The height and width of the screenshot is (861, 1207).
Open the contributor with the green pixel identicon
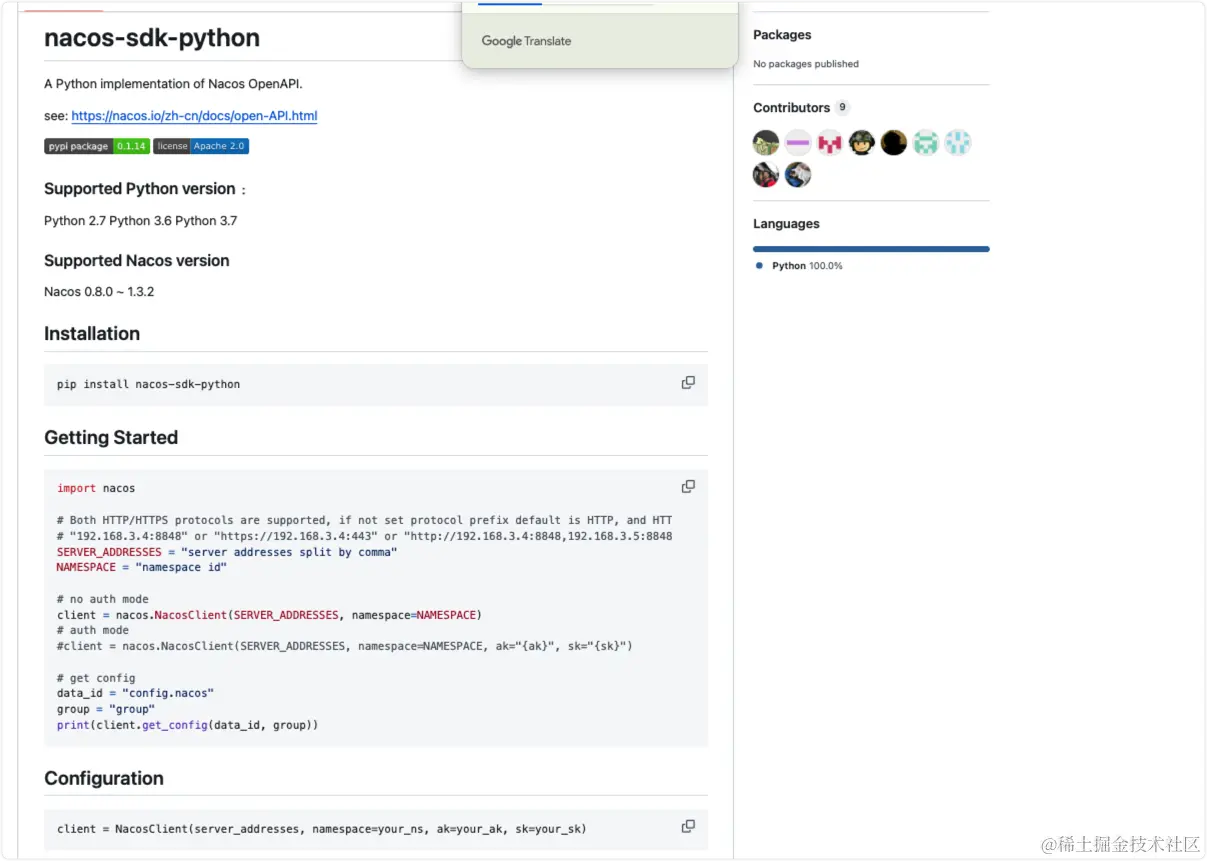pyautogui.click(x=926, y=143)
